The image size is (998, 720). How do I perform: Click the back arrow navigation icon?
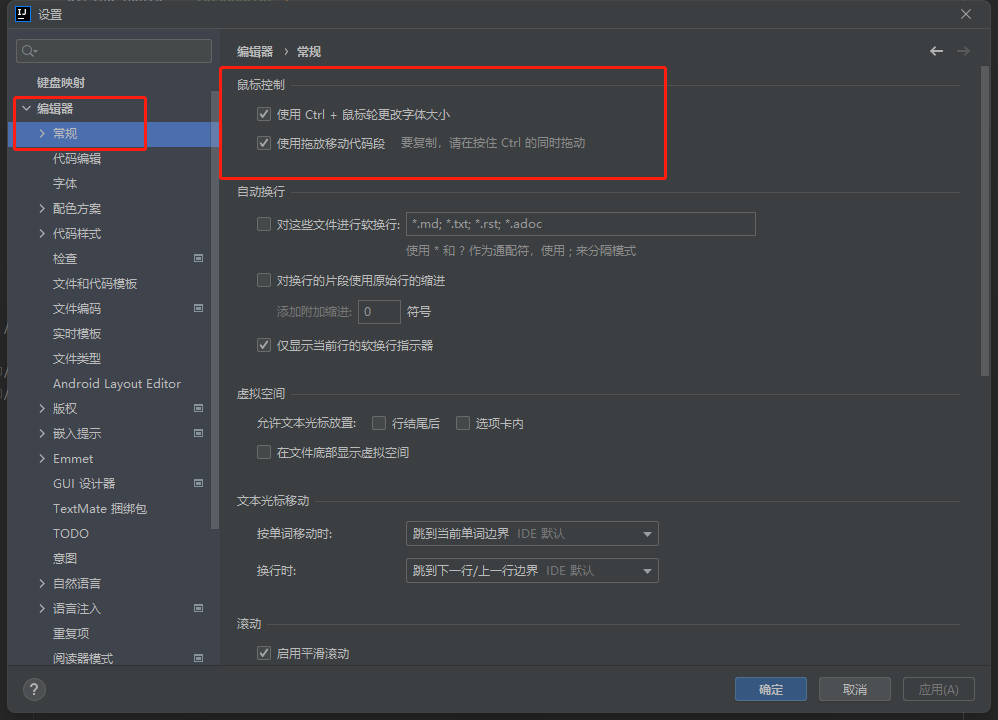(x=936, y=51)
